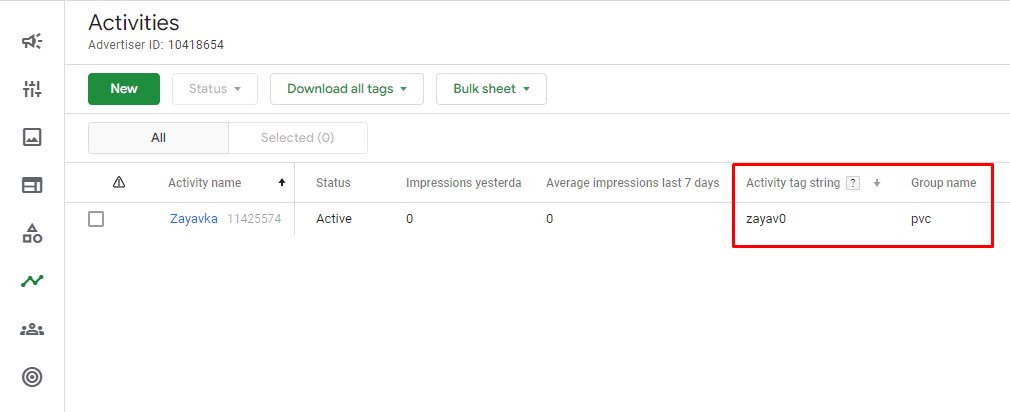Open the audiences people icon in sidebar

(32, 329)
